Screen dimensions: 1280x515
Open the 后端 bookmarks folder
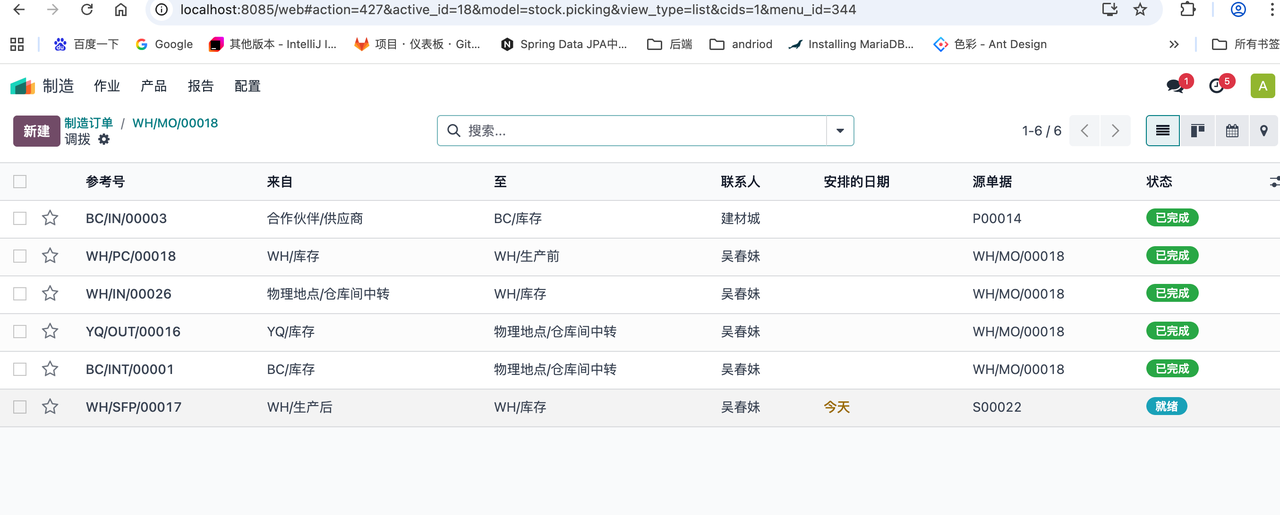point(670,44)
